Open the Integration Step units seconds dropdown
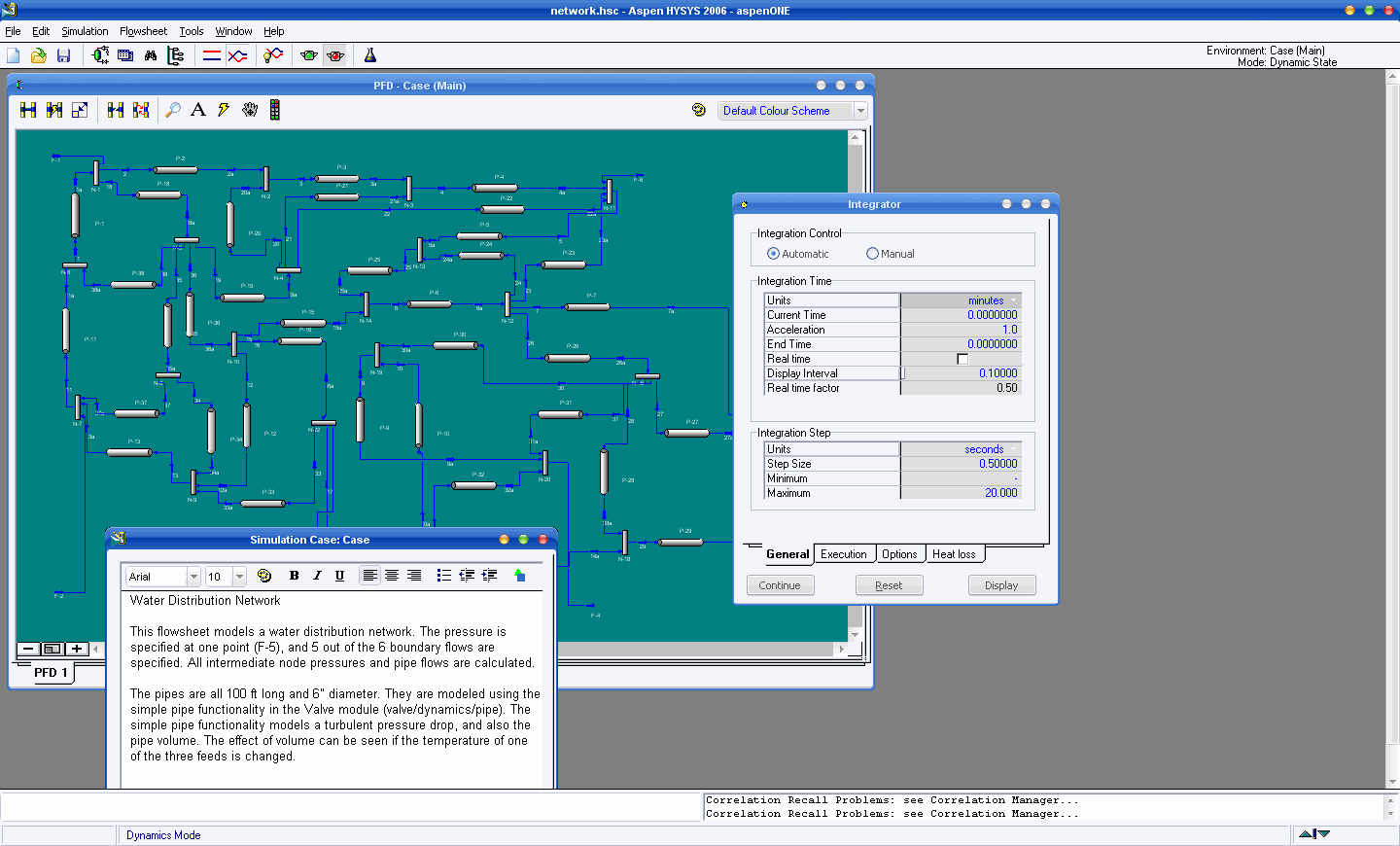The height and width of the screenshot is (846, 1400). point(1014,449)
